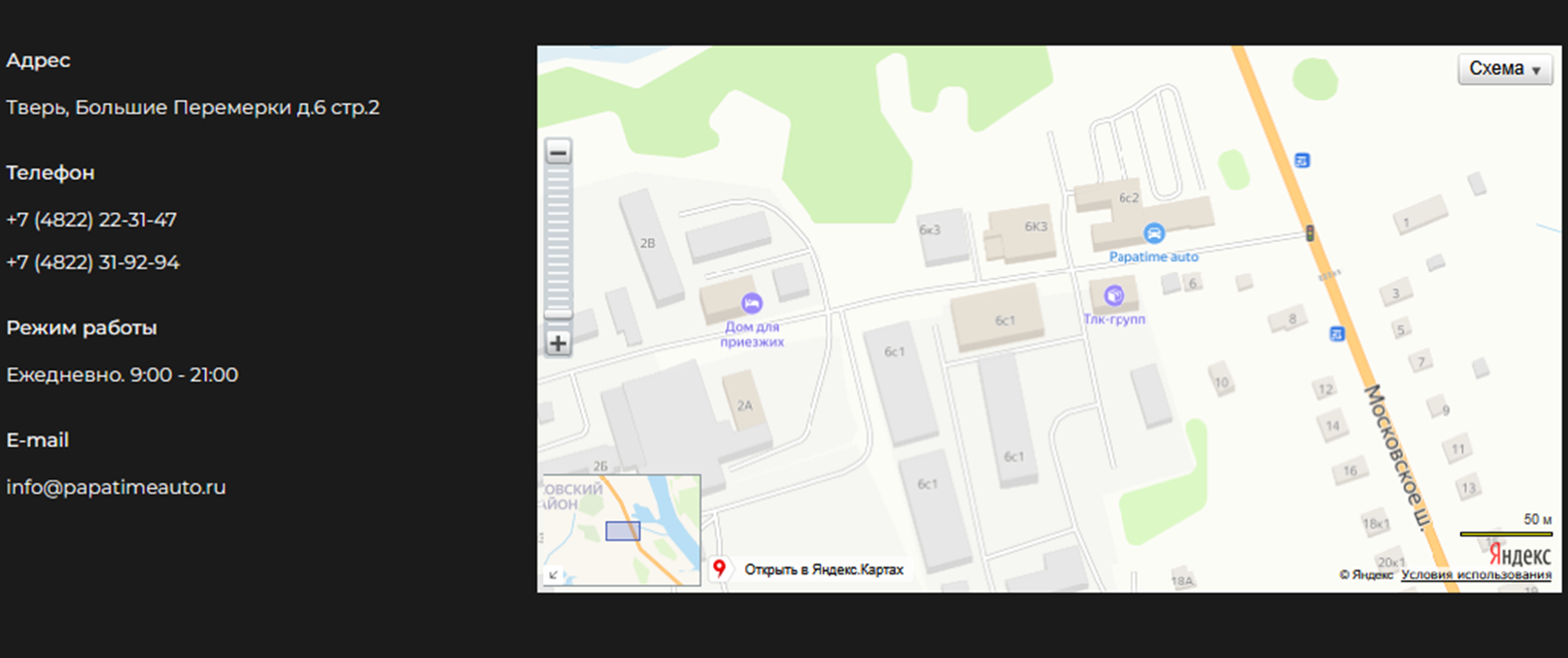Click the overview minimap thumbnail
The height and width of the screenshot is (658, 1568).
click(x=622, y=530)
